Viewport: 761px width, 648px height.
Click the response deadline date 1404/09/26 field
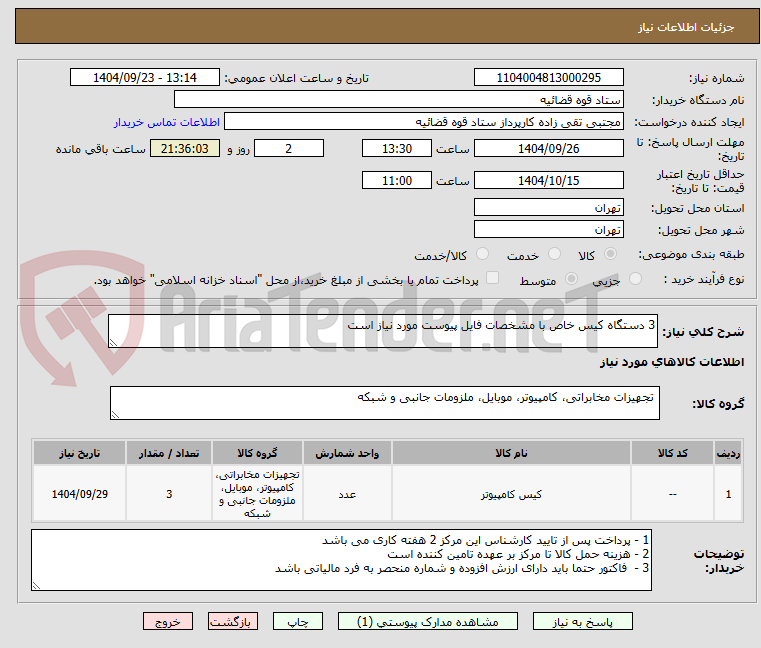548,148
